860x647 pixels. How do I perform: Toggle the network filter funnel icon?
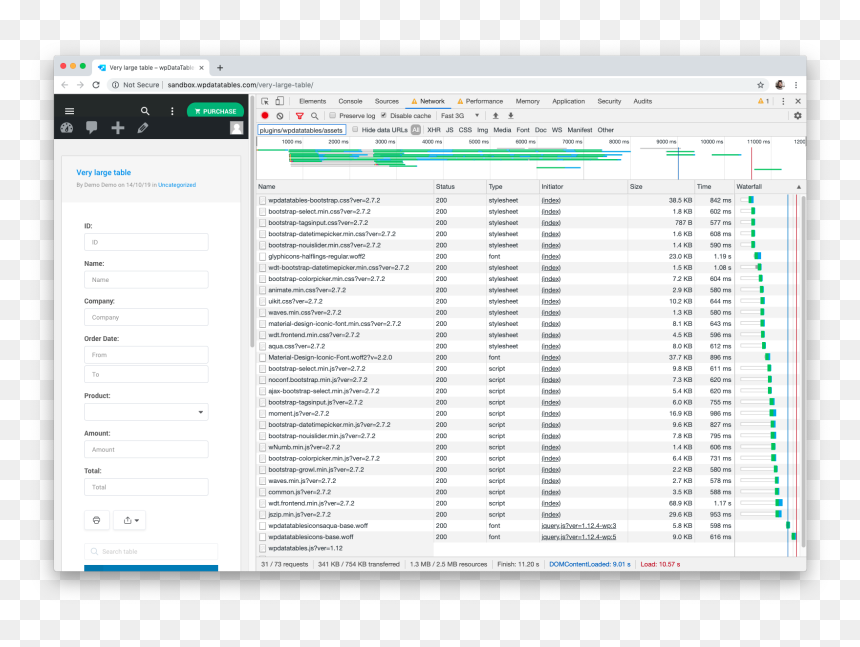click(x=299, y=116)
